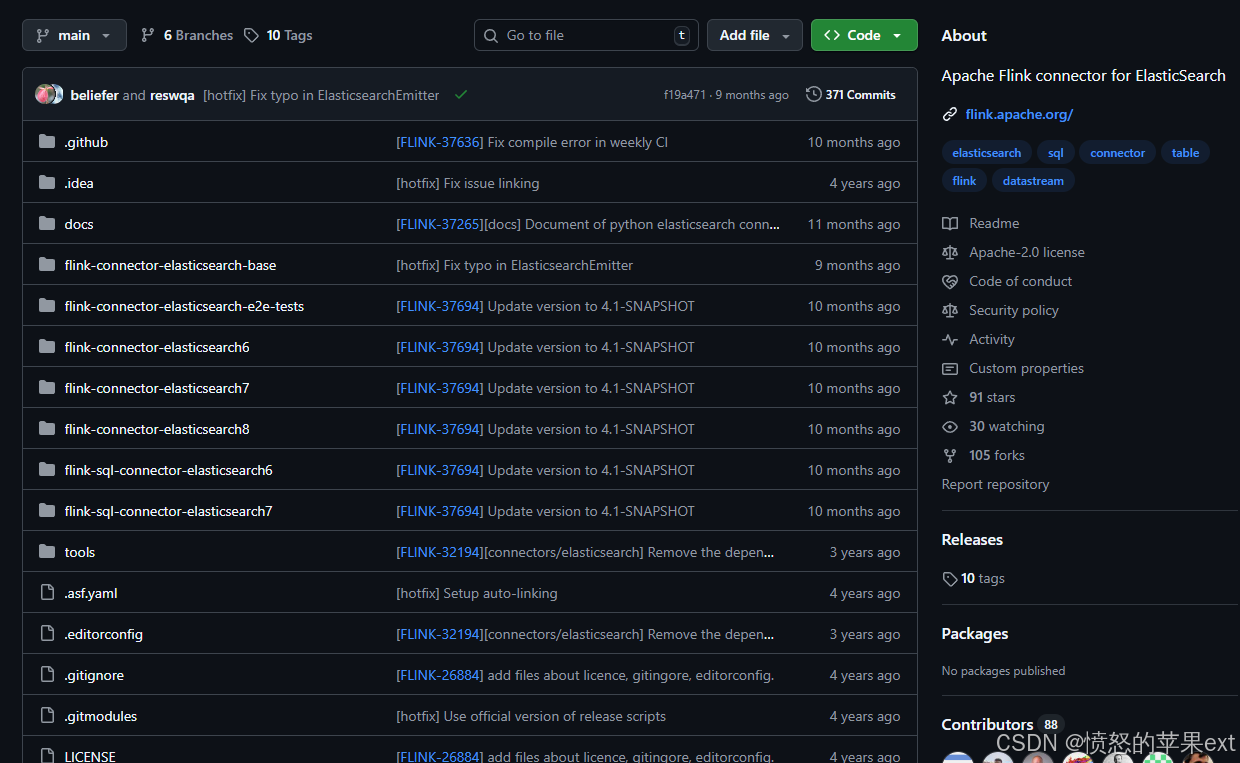The width and height of the screenshot is (1240, 763).
Task: Select the flink topic tag
Action: pos(964,181)
